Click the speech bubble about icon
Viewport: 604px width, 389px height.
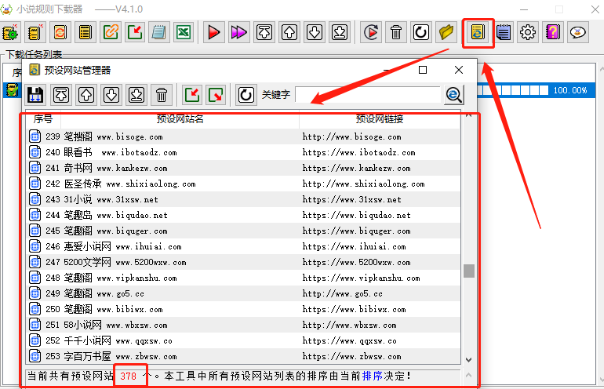(578, 32)
